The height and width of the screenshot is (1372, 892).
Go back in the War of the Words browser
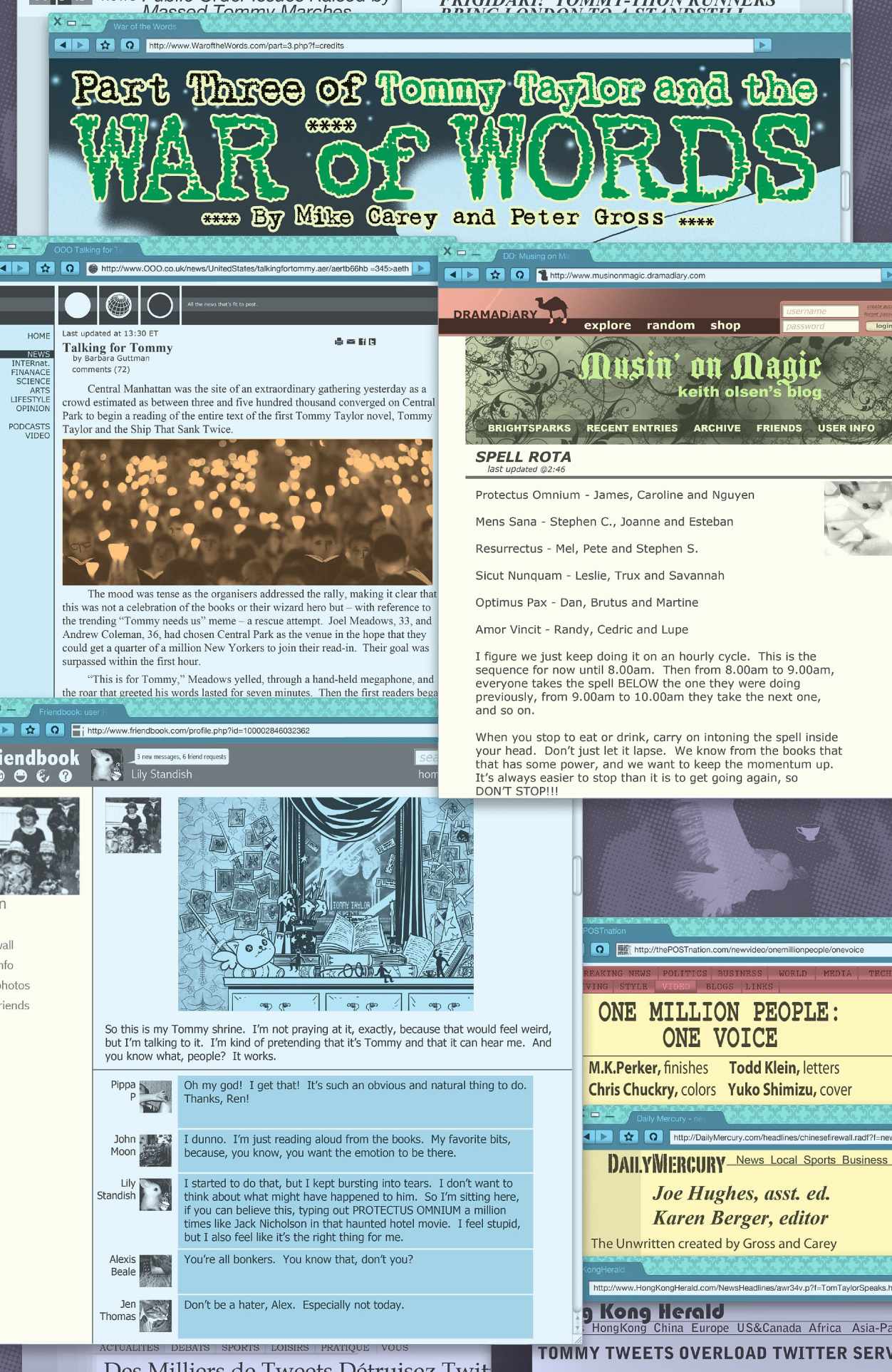63,46
